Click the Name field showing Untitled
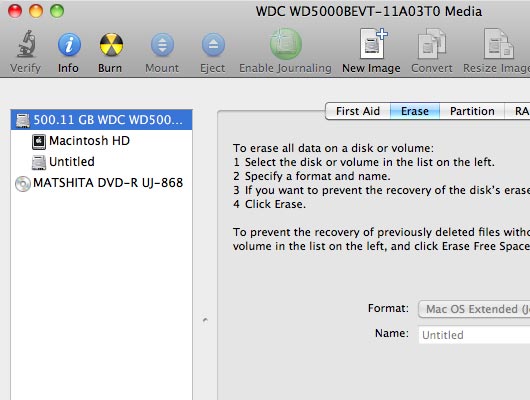This screenshot has height=400, width=530. (474, 335)
